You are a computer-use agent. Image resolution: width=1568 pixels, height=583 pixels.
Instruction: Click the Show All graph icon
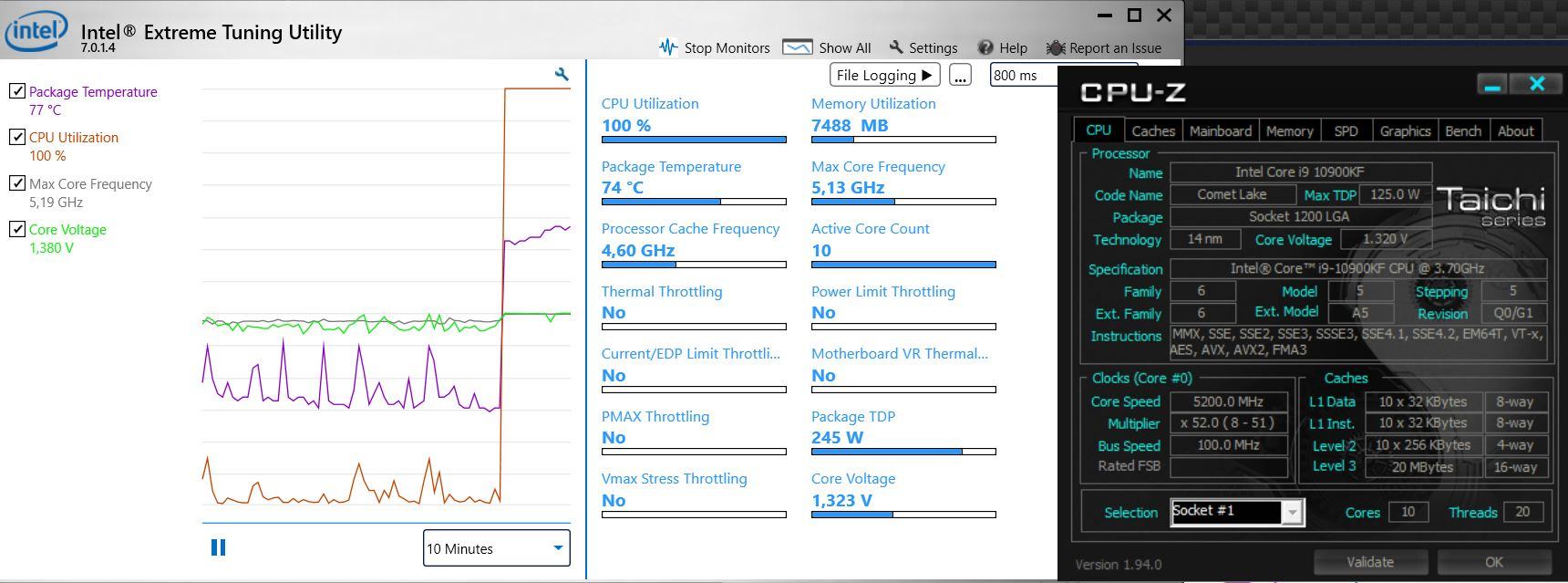tap(798, 47)
